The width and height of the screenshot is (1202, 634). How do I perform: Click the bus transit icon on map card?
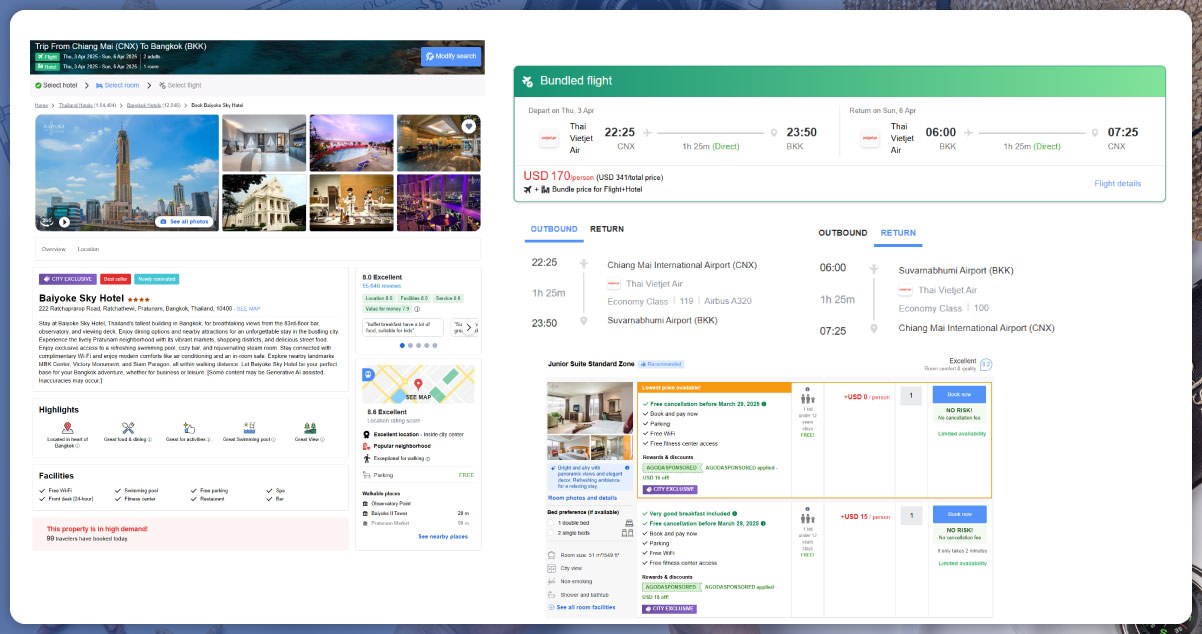(x=369, y=376)
